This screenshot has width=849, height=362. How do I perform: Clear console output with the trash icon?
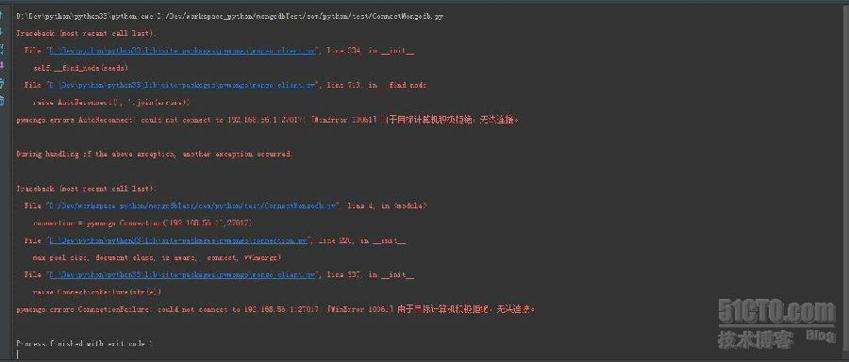[2, 100]
